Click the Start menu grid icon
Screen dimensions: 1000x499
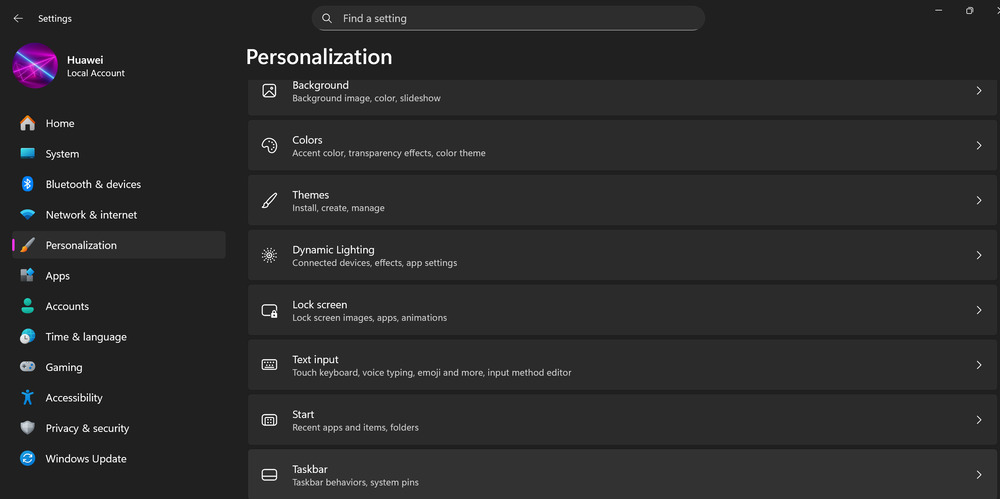click(x=269, y=420)
